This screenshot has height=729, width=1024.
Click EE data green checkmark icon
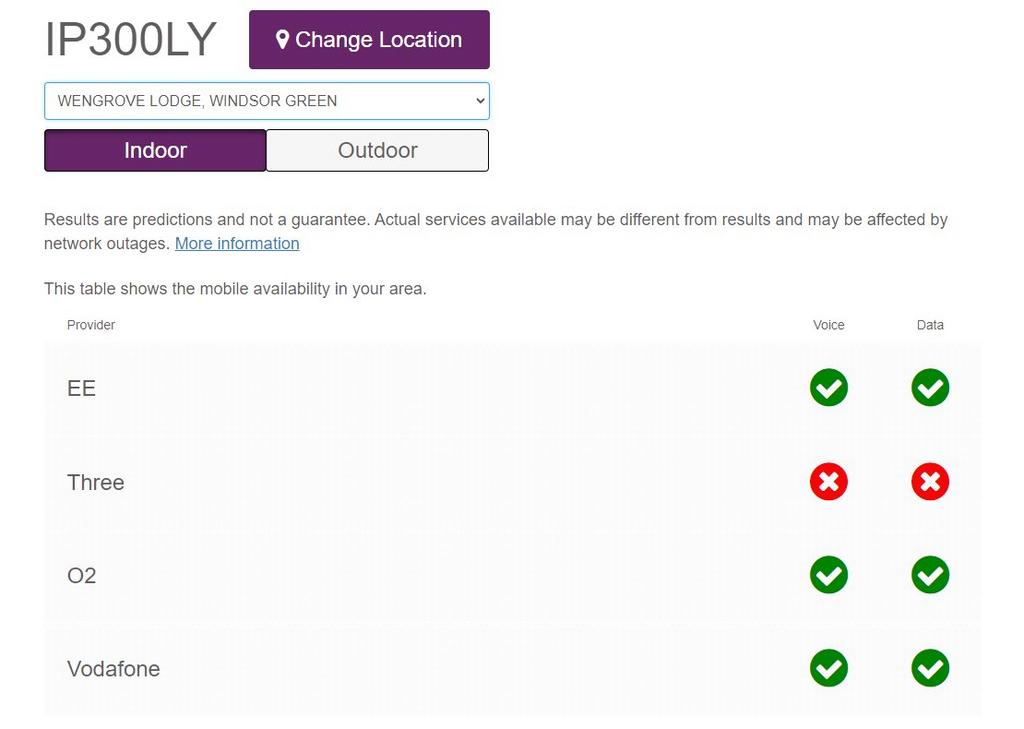(x=930, y=387)
